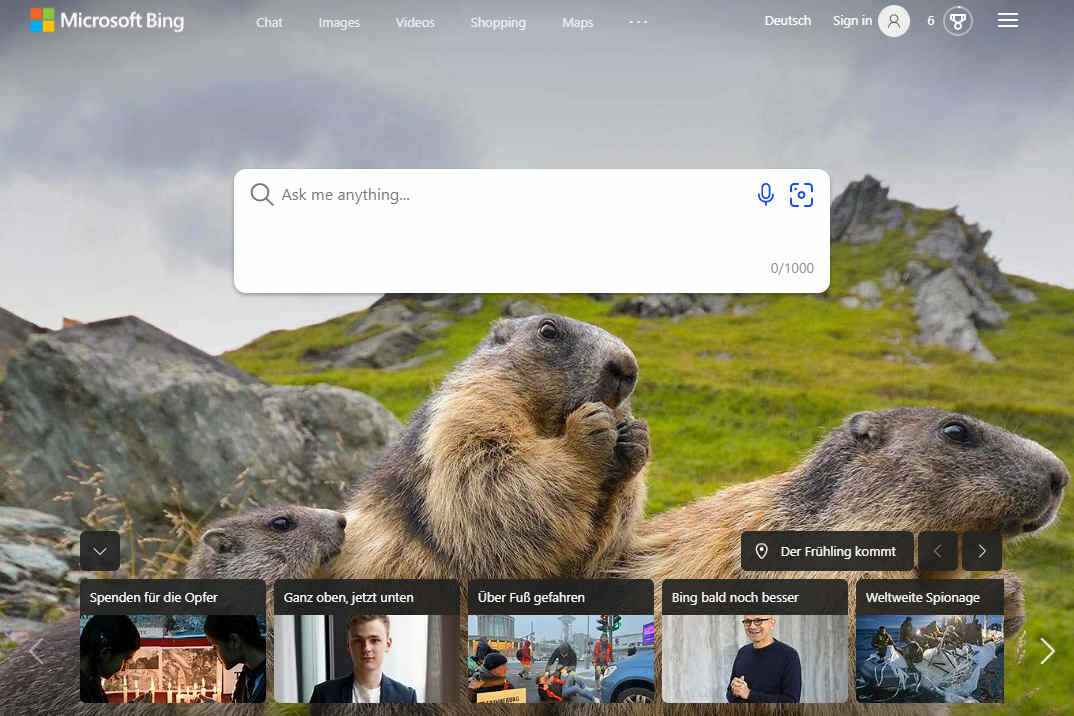Open the Rewards trophy icon
Image resolution: width=1074 pixels, height=716 pixels.
click(957, 21)
